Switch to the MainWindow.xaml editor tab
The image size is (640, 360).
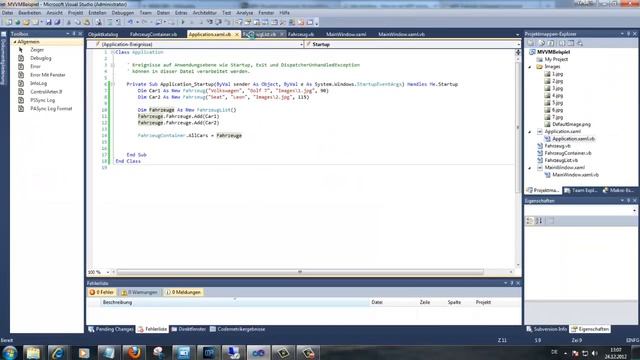click(x=346, y=34)
